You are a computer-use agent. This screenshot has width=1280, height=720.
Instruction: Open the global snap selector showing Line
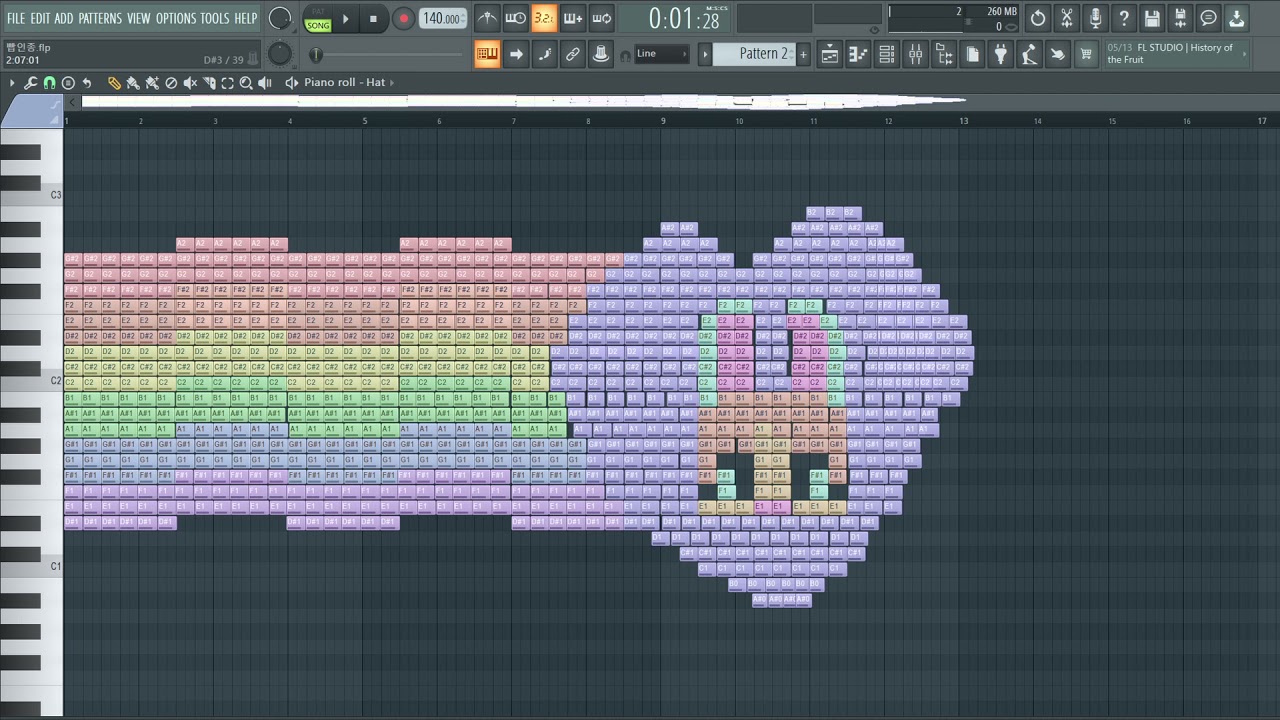[661, 54]
